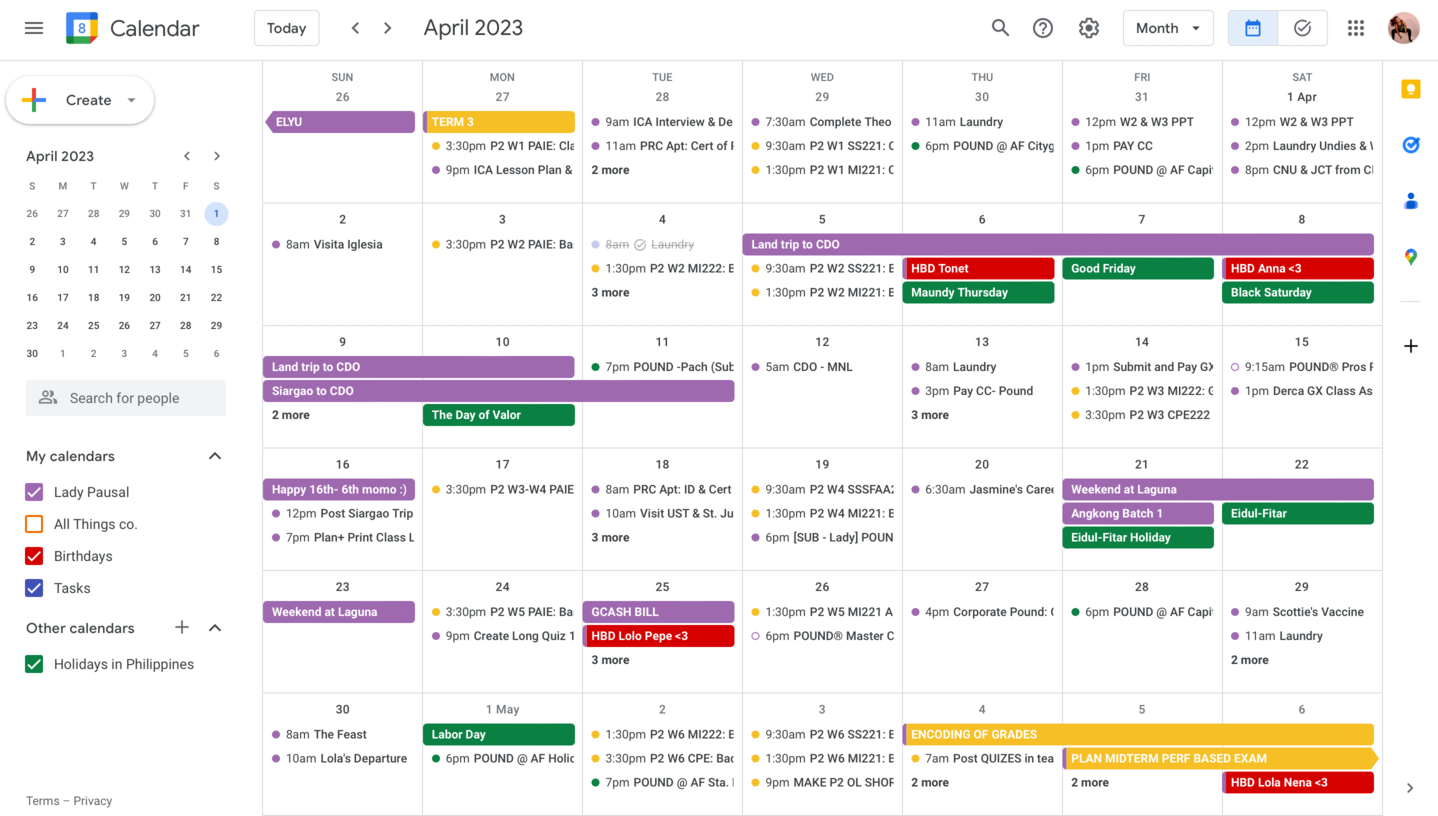Screen dimensions: 1438x816
Task: Open HBD Tonet birthday event
Action: 979,269
